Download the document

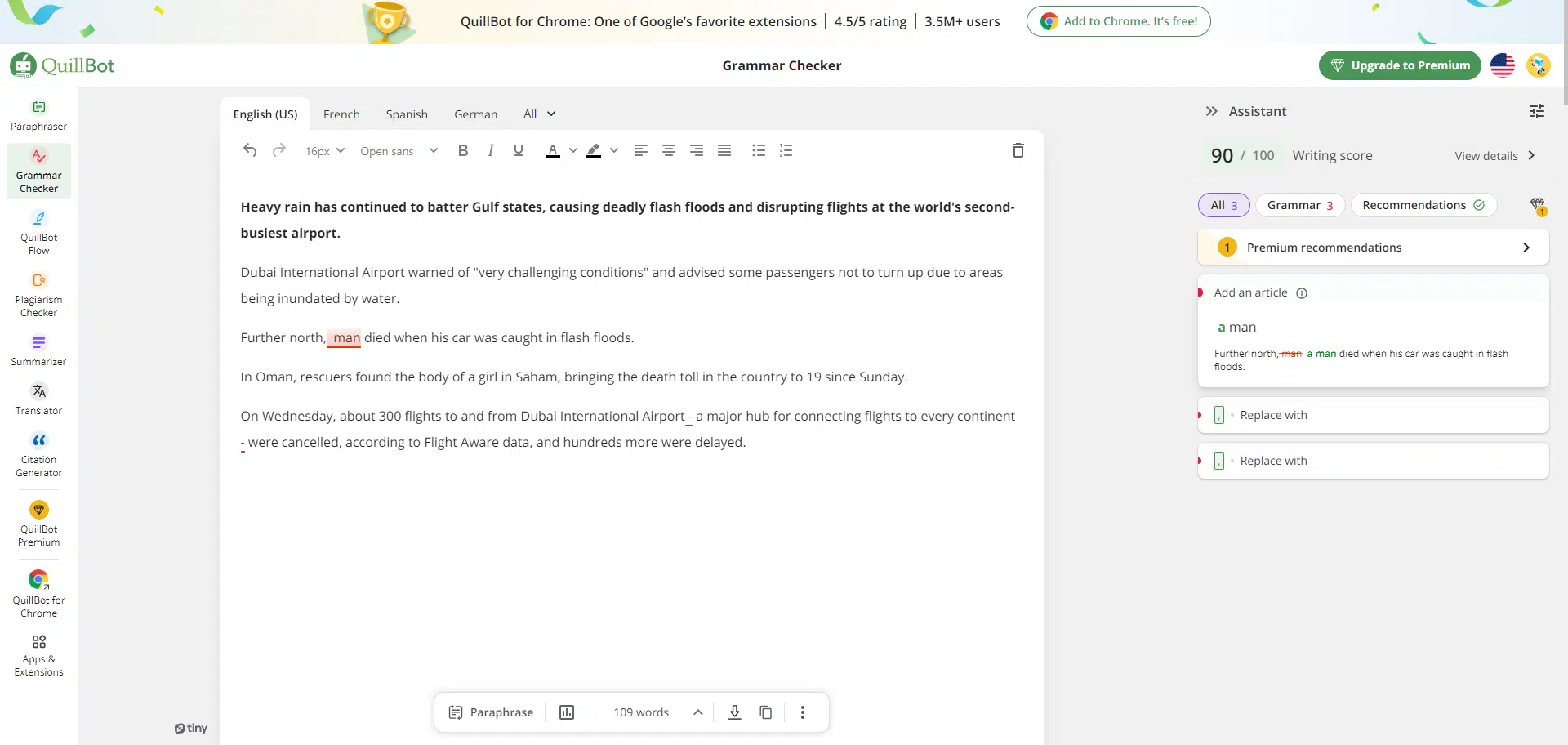735,712
